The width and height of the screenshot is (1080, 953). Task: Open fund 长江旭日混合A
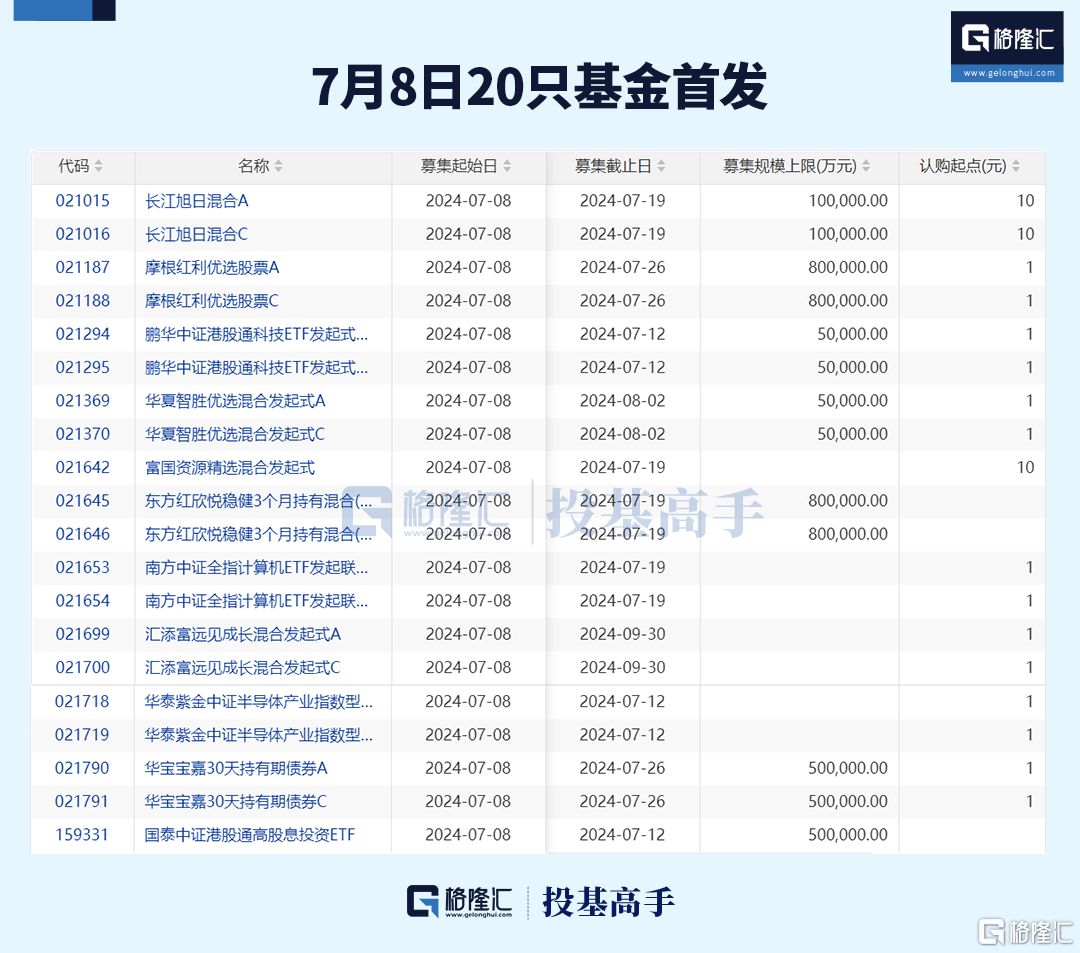(x=196, y=201)
